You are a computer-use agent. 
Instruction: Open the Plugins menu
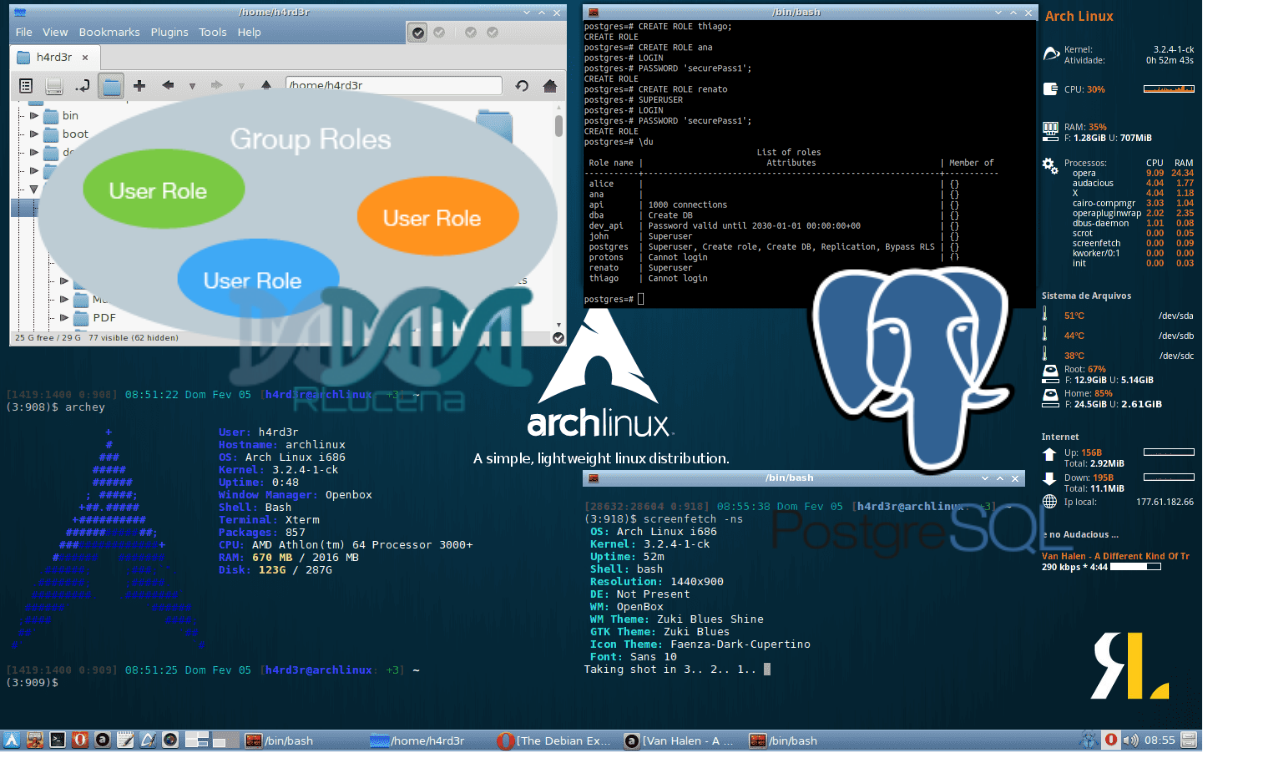(x=169, y=32)
